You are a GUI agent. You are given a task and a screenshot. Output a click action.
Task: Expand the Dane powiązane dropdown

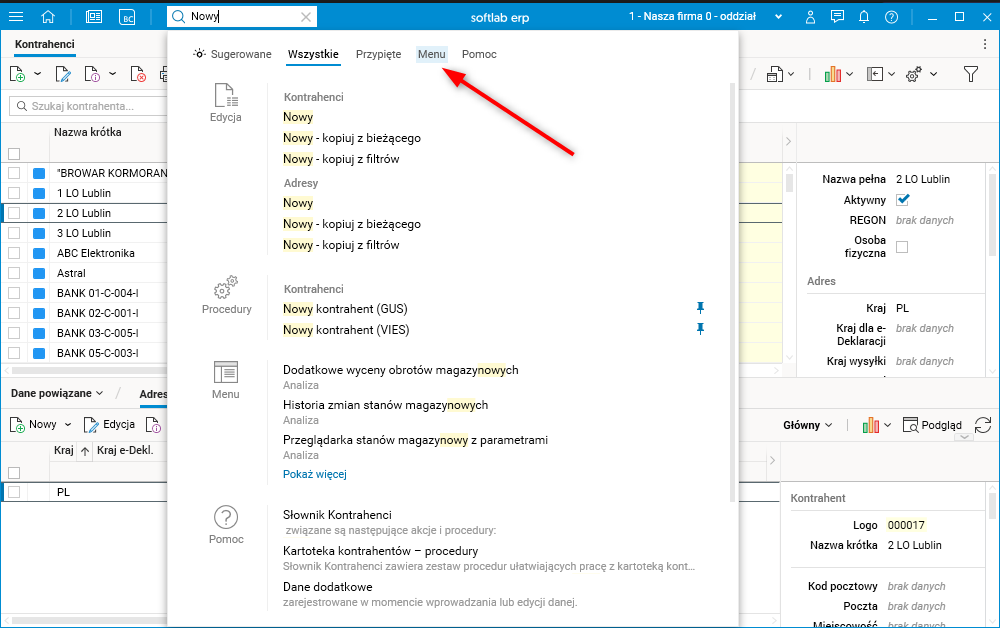(56, 393)
